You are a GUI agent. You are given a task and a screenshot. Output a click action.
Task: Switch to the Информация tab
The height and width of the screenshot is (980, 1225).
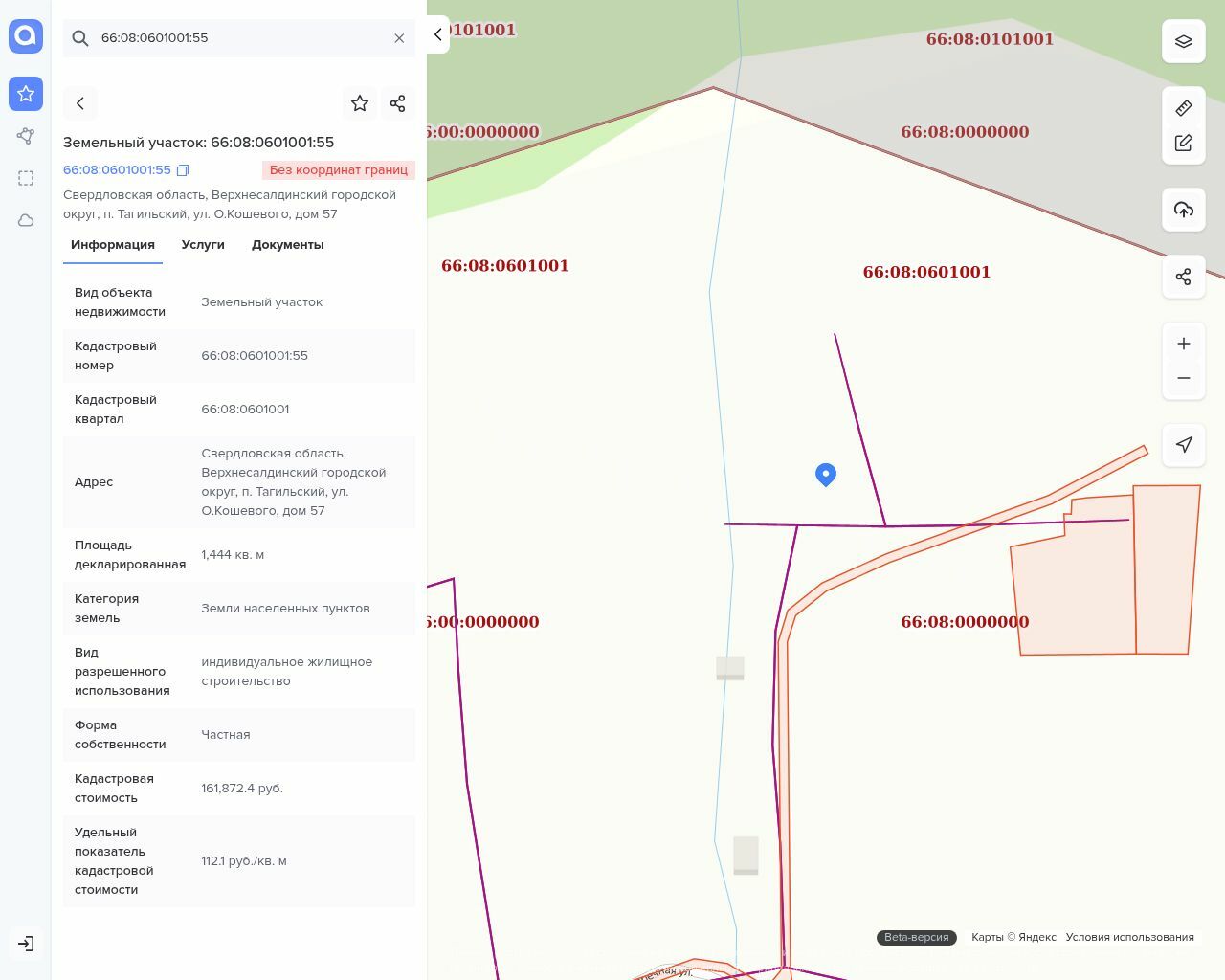pos(113,245)
